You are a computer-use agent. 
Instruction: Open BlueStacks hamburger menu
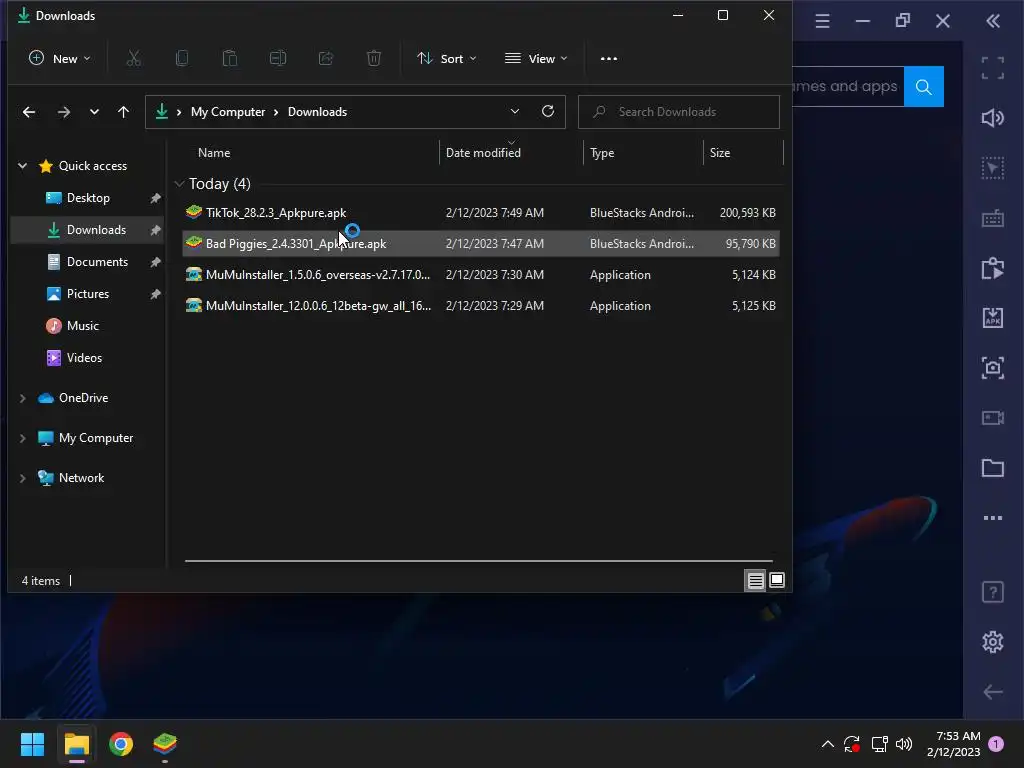click(x=822, y=22)
